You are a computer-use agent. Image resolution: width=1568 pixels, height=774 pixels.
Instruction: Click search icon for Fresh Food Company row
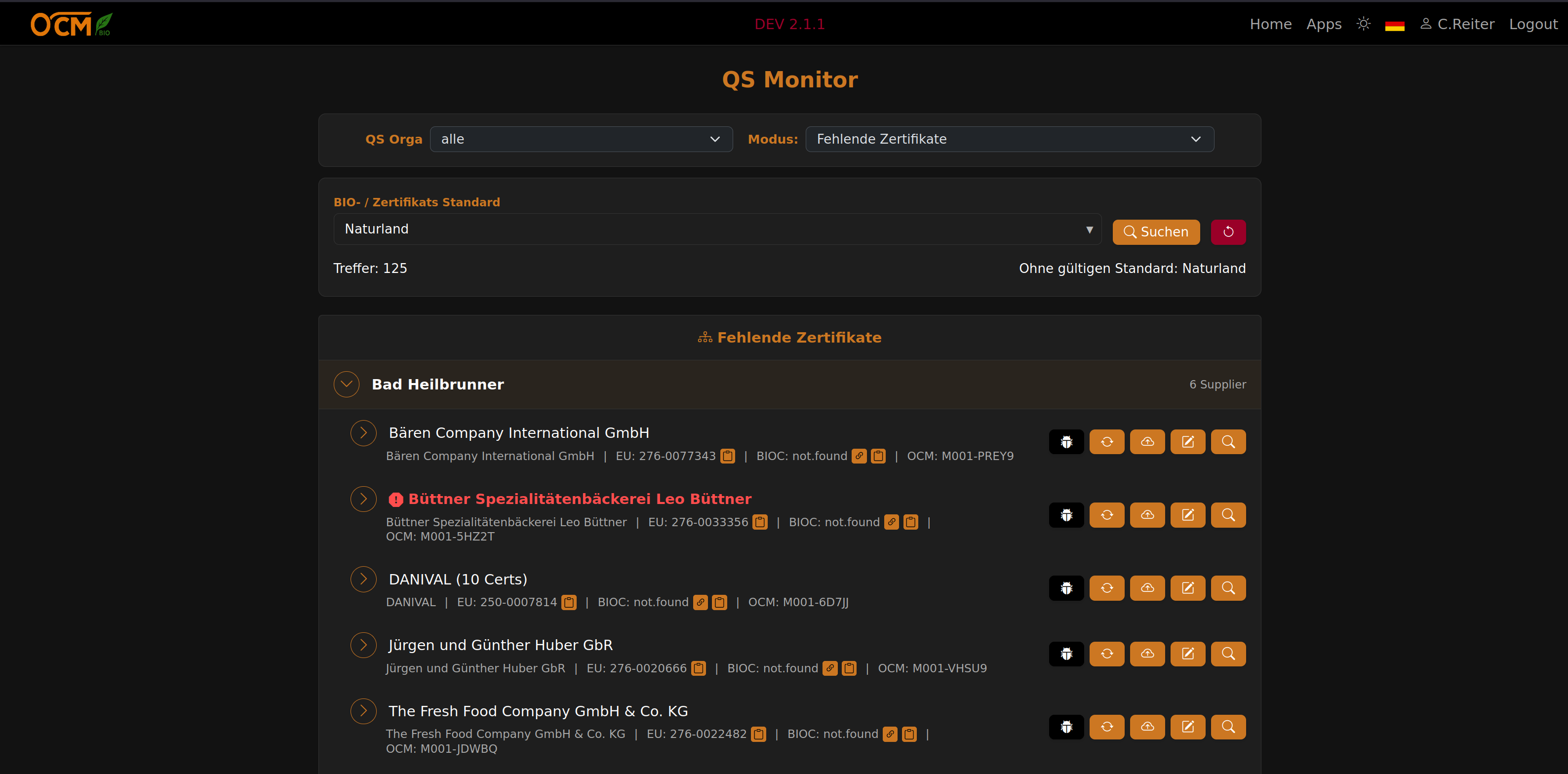(1228, 727)
